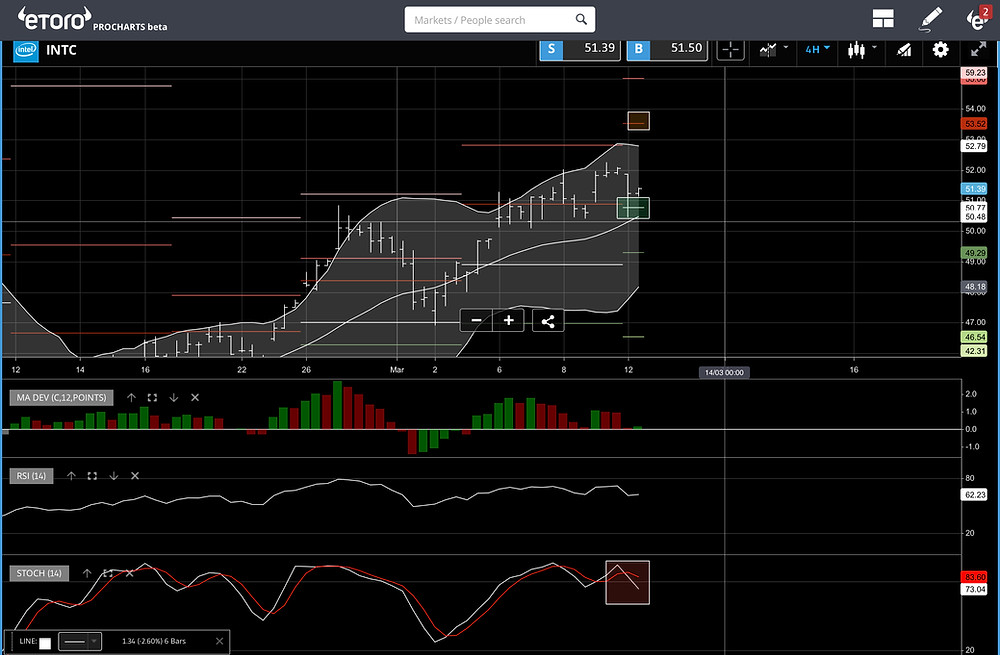
Task: Click the 46.54 green price label
Action: pos(974,337)
